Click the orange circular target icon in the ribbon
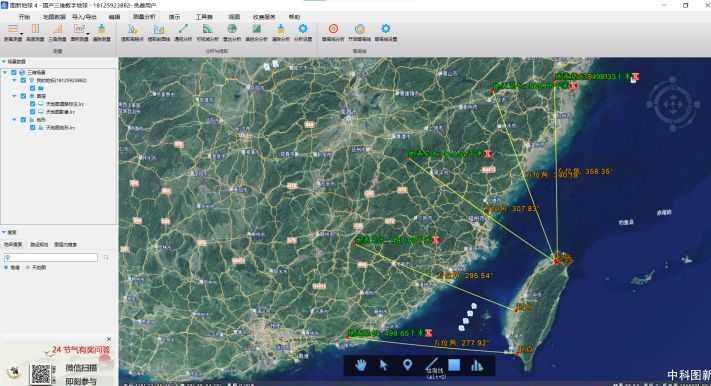This screenshot has width=711, height=386. click(x=333, y=29)
